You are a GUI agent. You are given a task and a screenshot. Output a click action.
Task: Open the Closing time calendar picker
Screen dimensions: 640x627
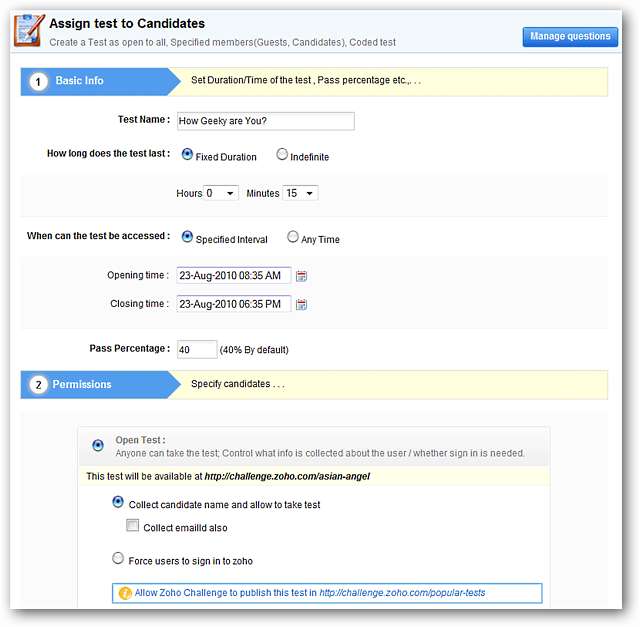pos(301,304)
